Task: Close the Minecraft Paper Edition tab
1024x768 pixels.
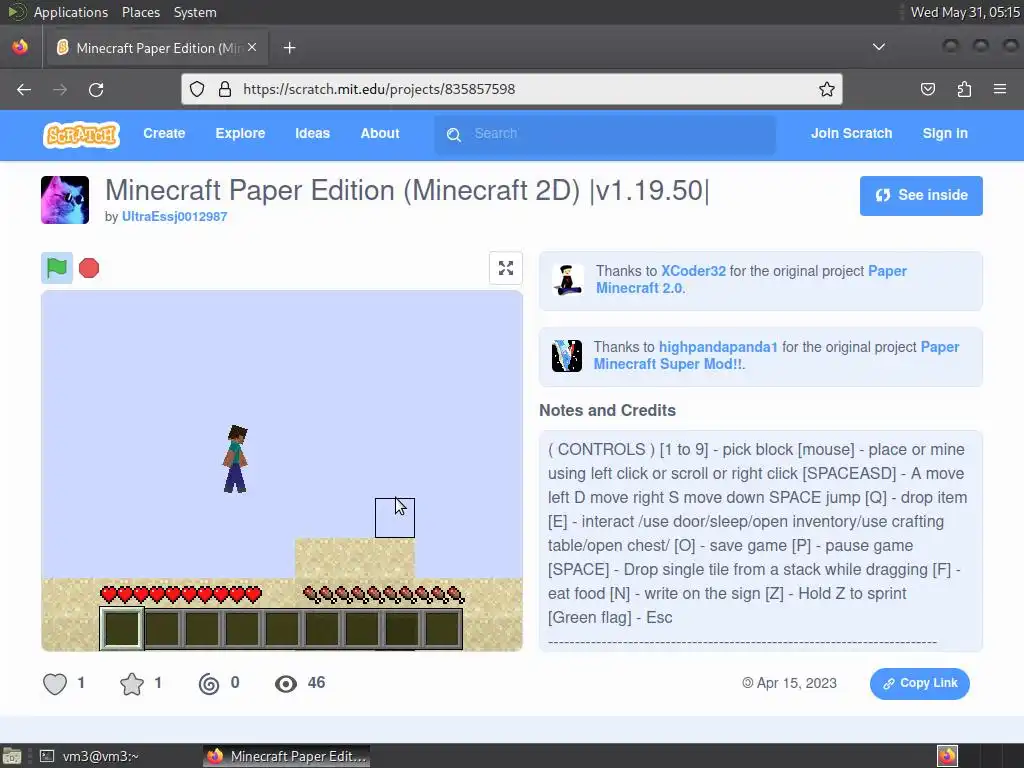Action: click(252, 48)
